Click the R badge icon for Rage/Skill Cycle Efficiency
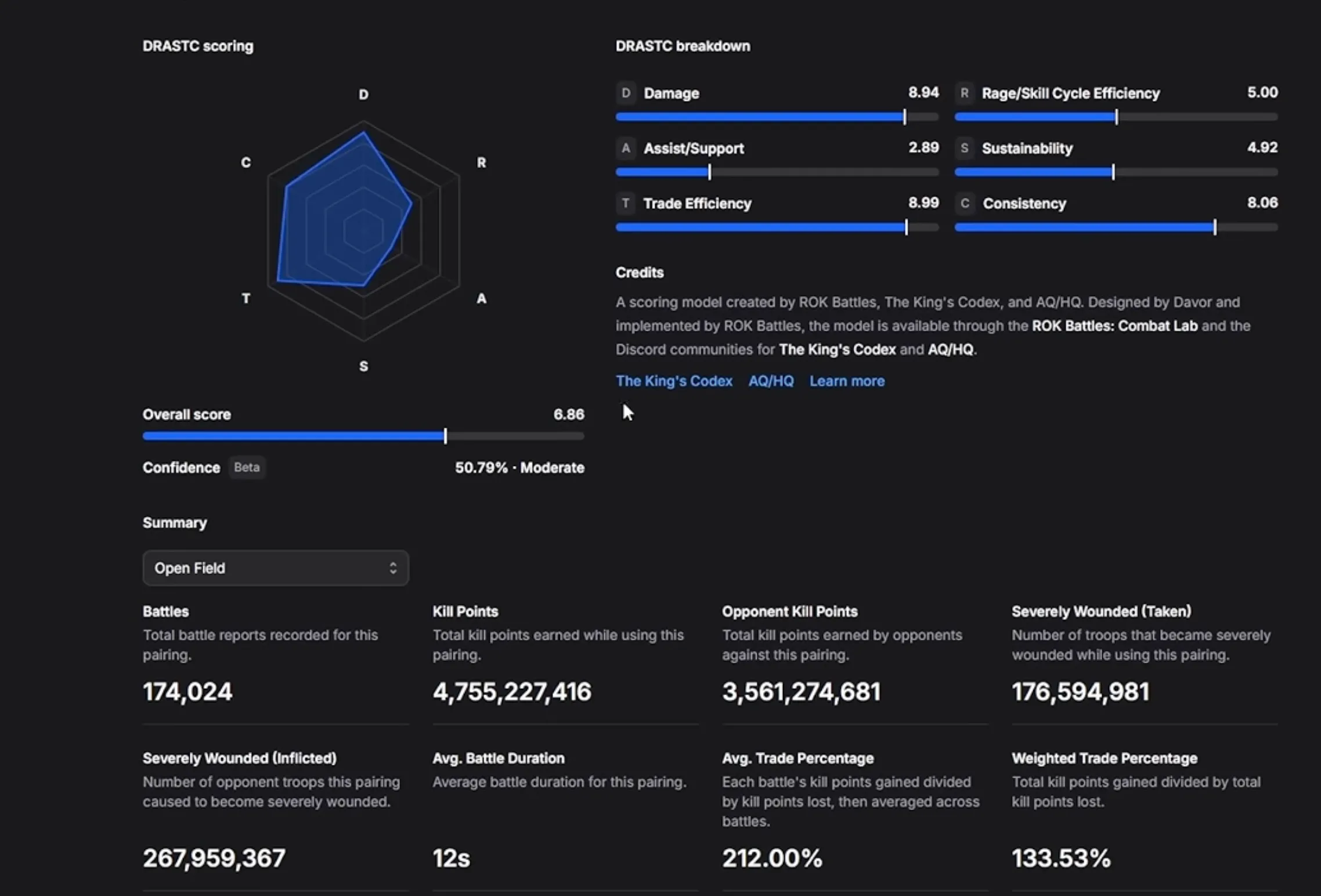Viewport: 1321px width, 896px height. pos(964,93)
